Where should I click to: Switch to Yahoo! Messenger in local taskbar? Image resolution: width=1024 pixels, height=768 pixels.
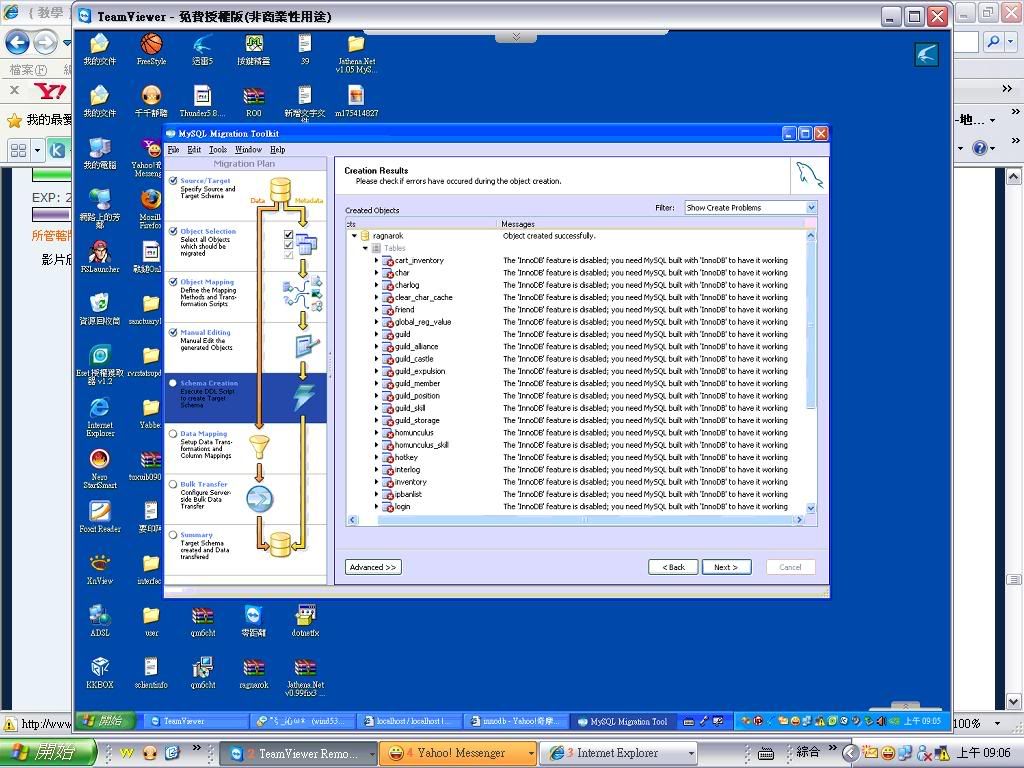(458, 753)
